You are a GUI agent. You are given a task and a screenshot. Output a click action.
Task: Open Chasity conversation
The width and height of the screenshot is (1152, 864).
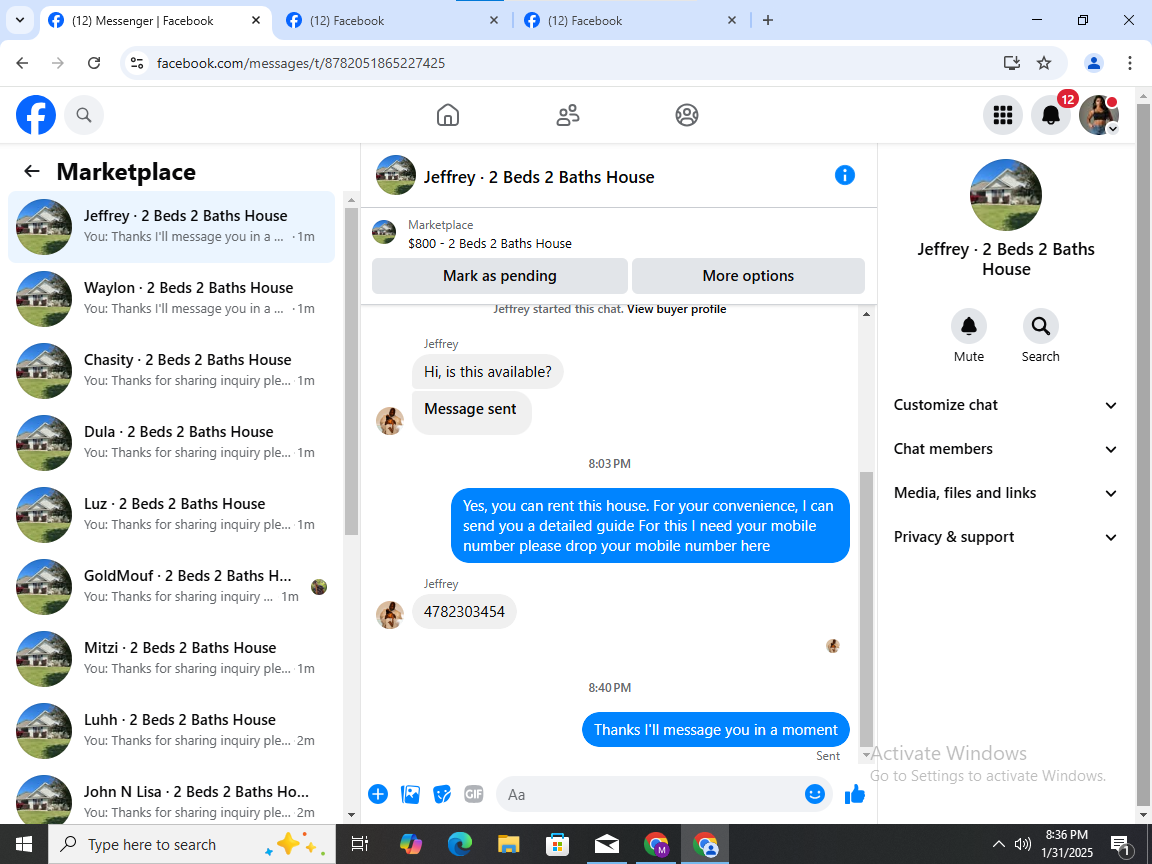pos(171,370)
